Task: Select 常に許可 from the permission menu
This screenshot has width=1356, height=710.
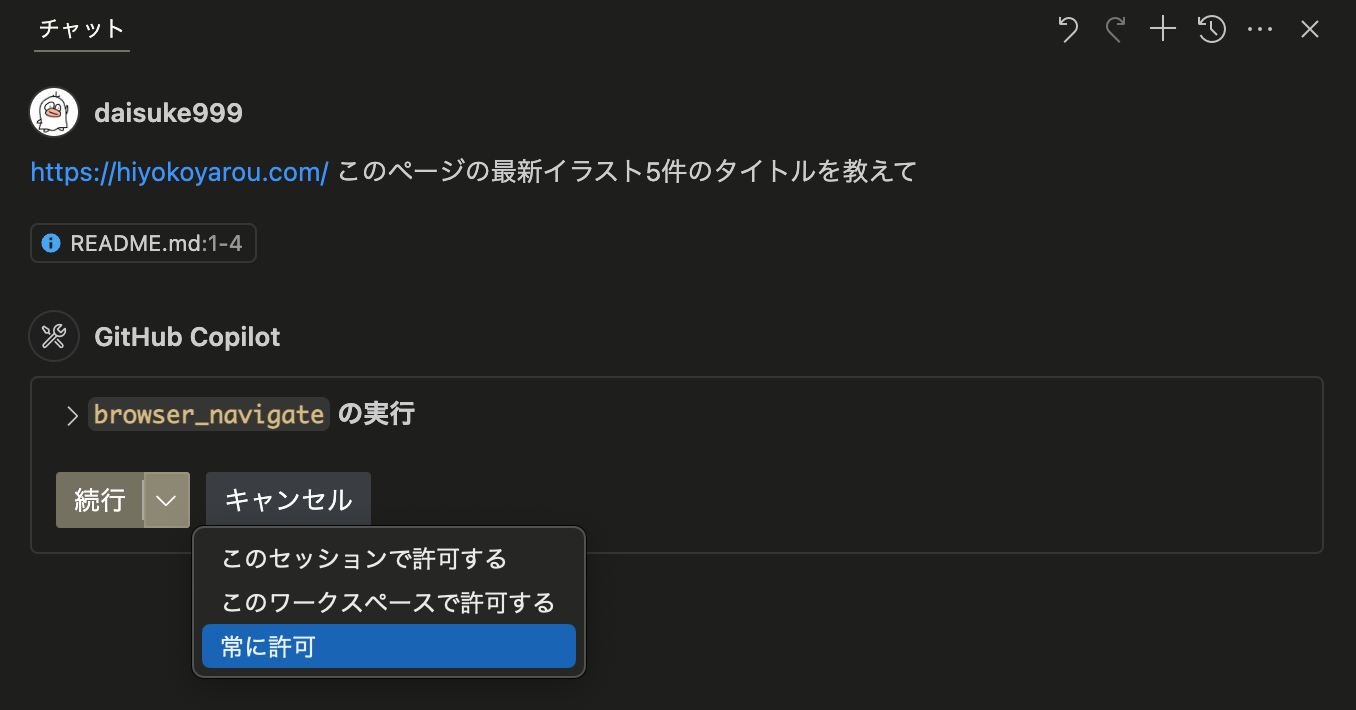Action: [x=388, y=646]
